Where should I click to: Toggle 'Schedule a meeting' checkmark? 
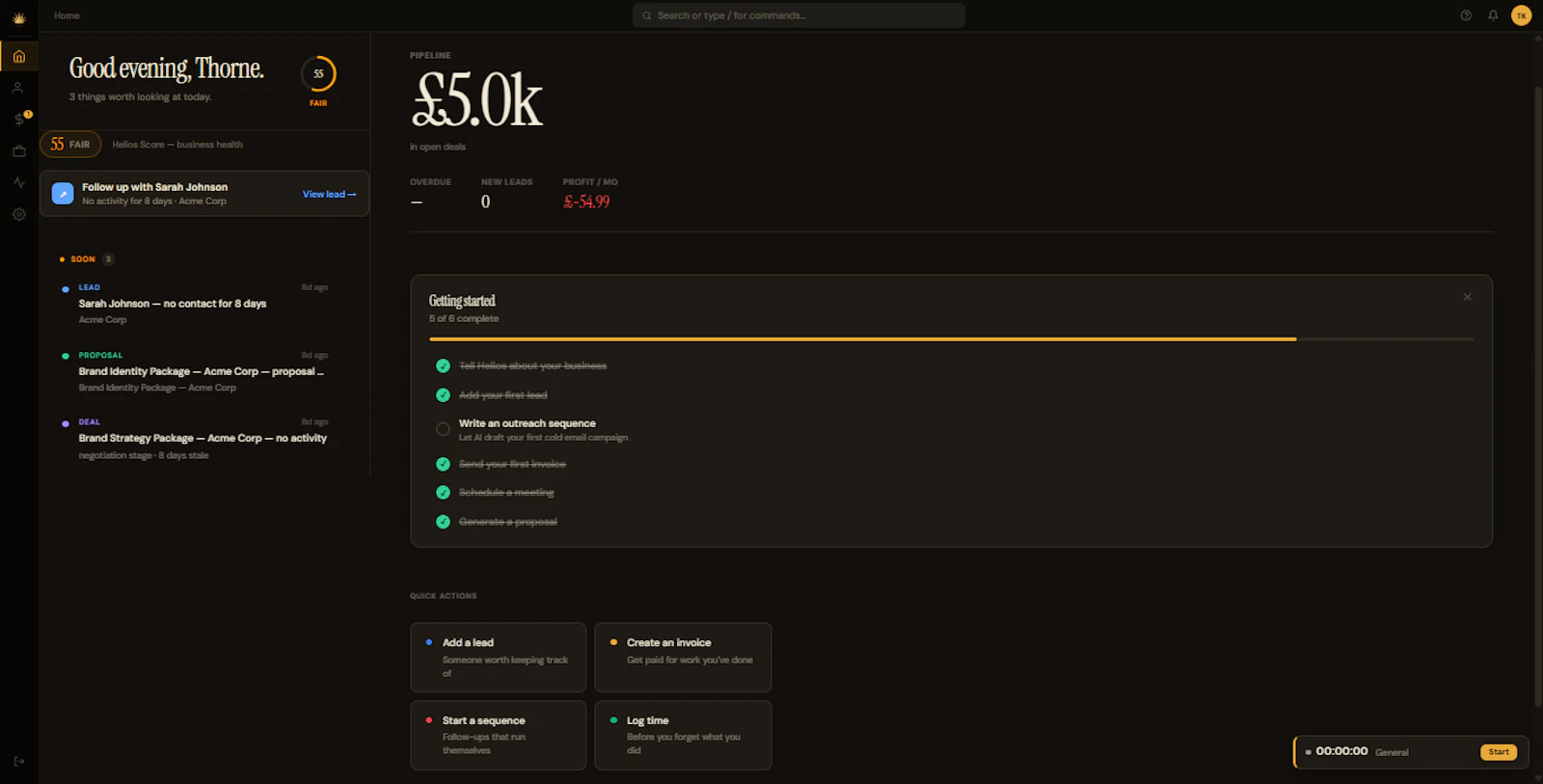click(443, 493)
